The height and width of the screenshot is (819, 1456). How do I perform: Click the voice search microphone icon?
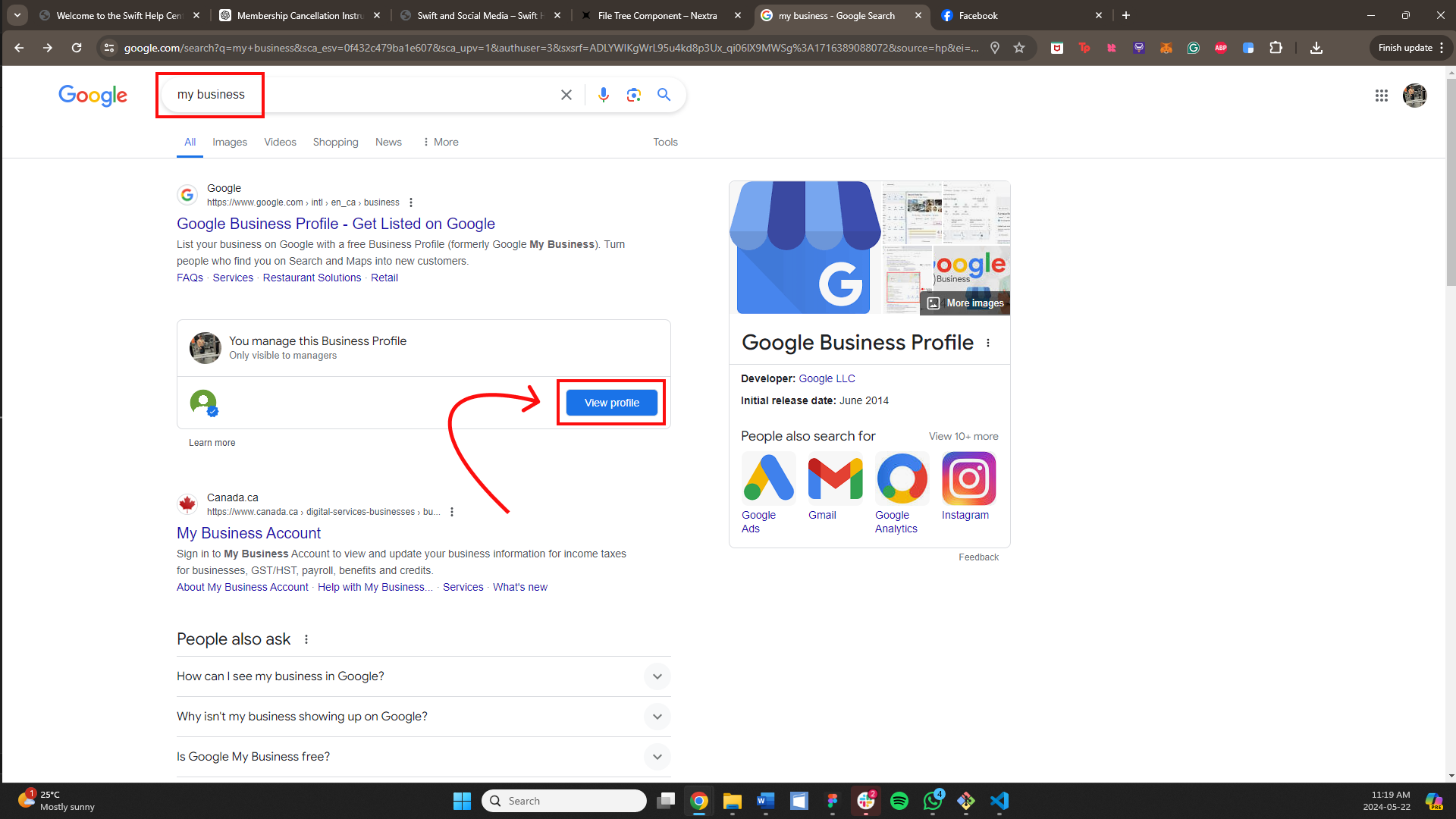coord(603,95)
